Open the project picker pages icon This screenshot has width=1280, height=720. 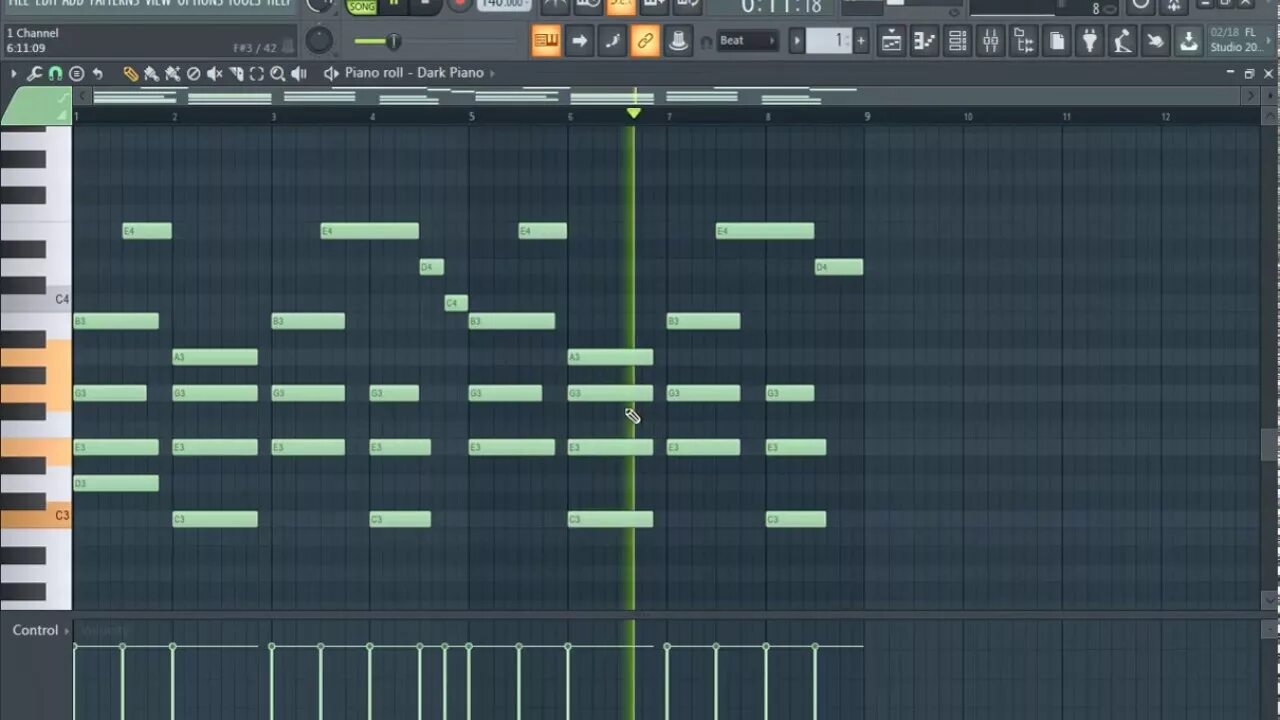coord(1056,41)
